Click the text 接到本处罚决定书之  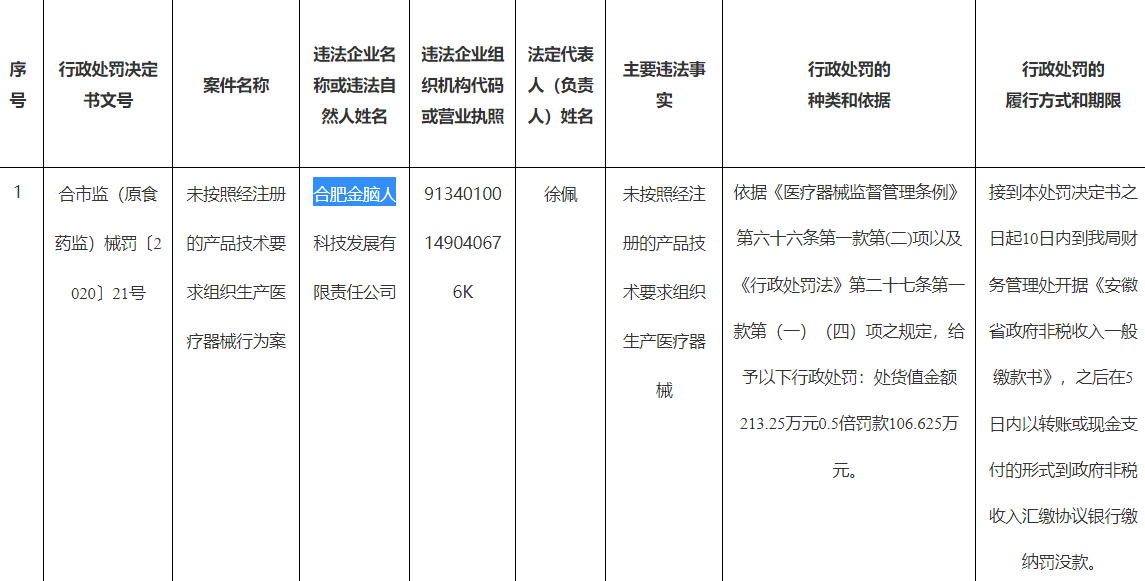coord(1062,192)
